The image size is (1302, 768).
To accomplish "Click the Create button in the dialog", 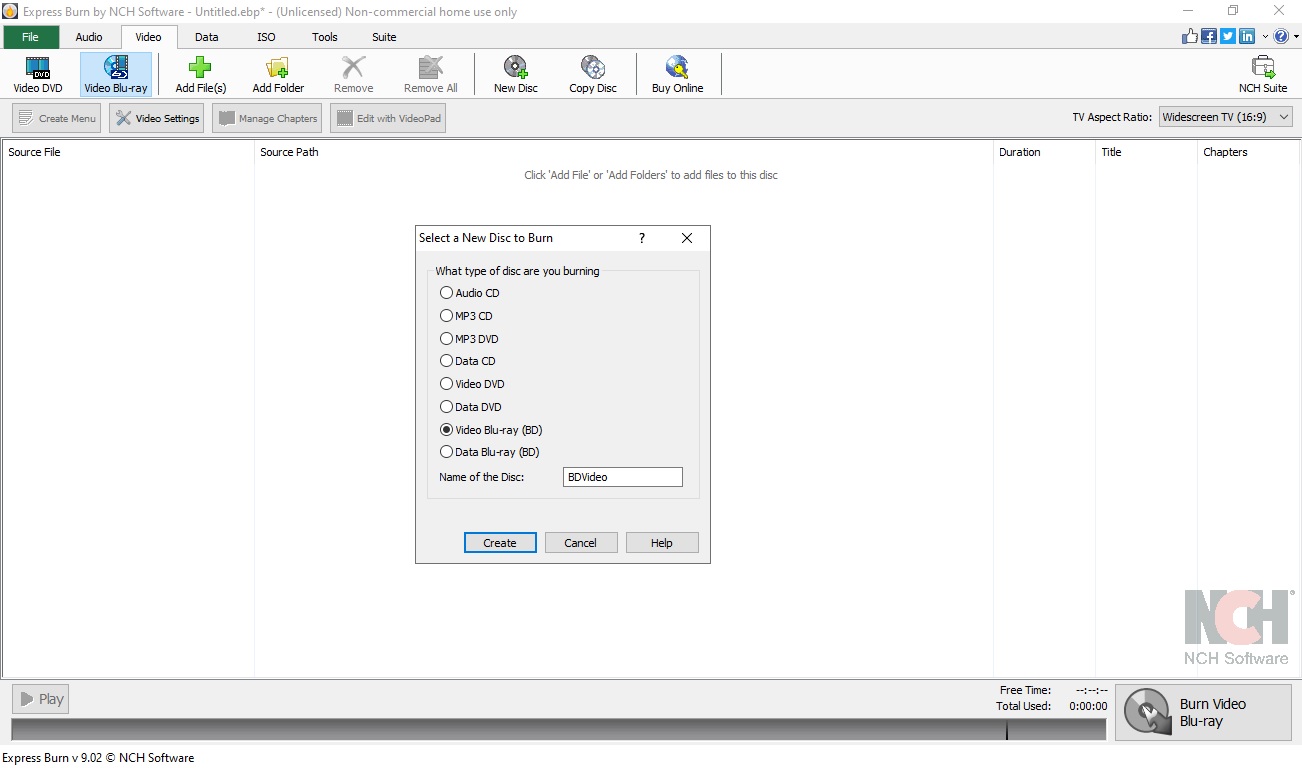I will [x=500, y=543].
